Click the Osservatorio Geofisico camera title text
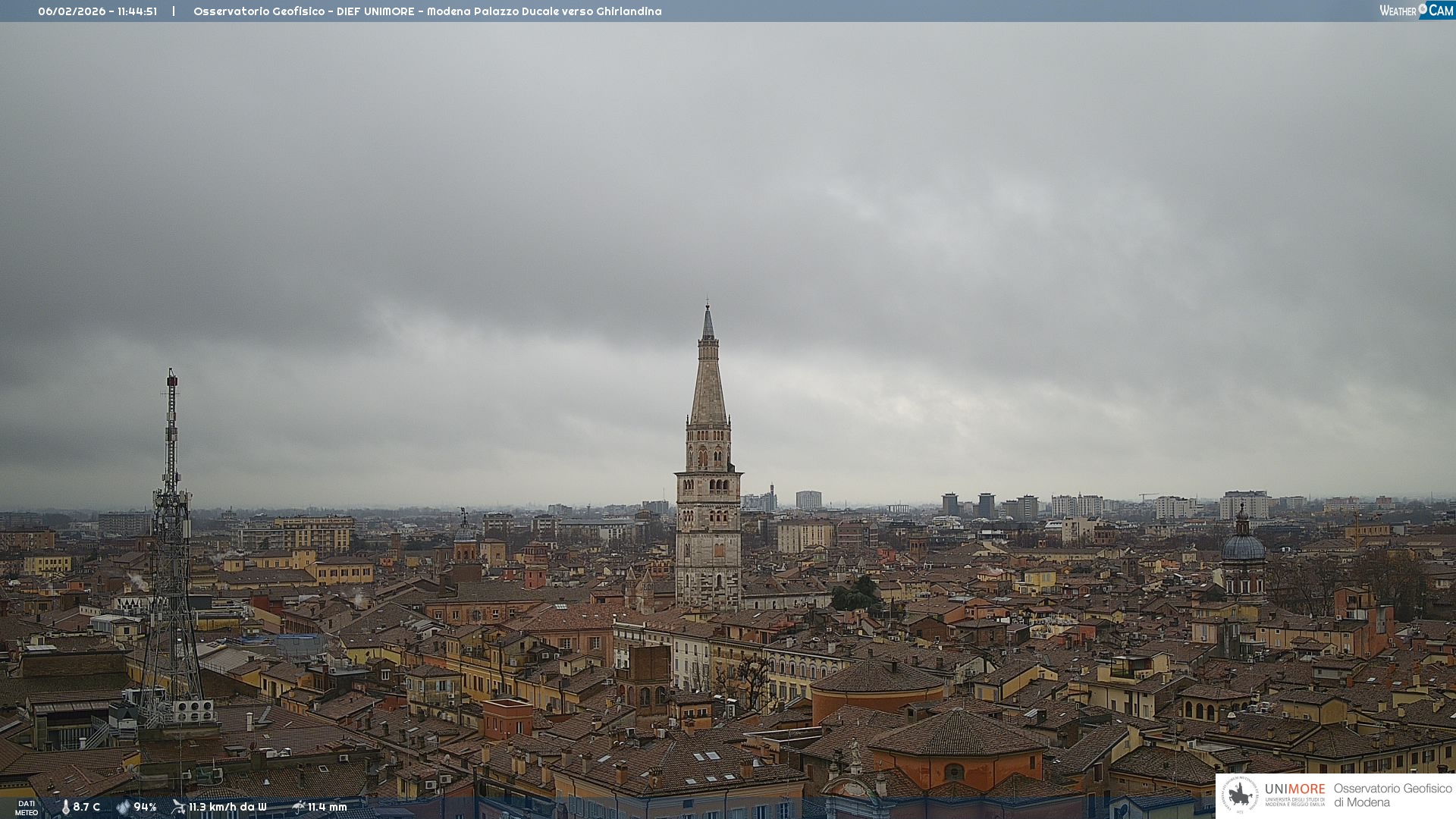 427,11
